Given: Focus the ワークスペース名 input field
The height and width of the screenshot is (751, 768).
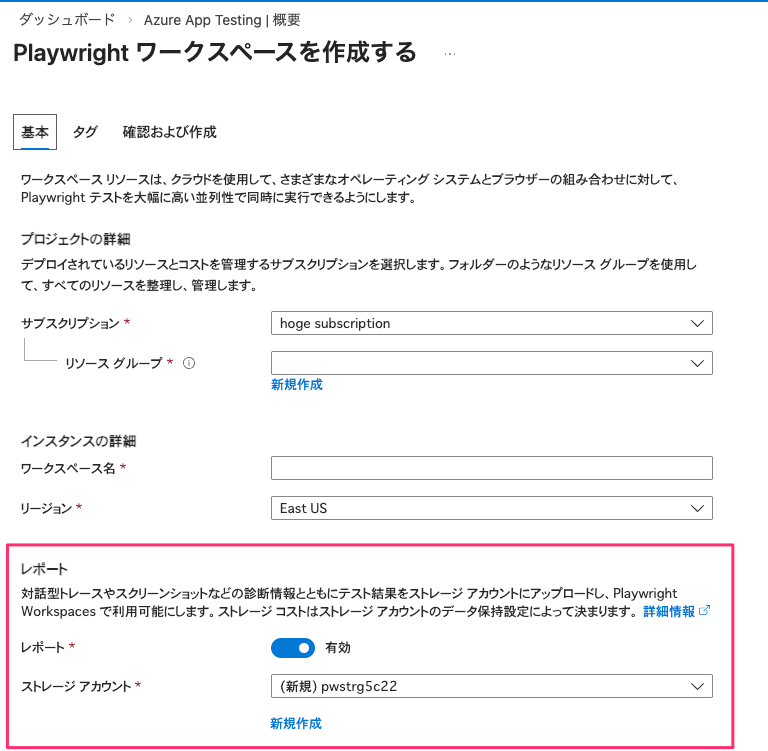Looking at the screenshot, I should [x=492, y=468].
